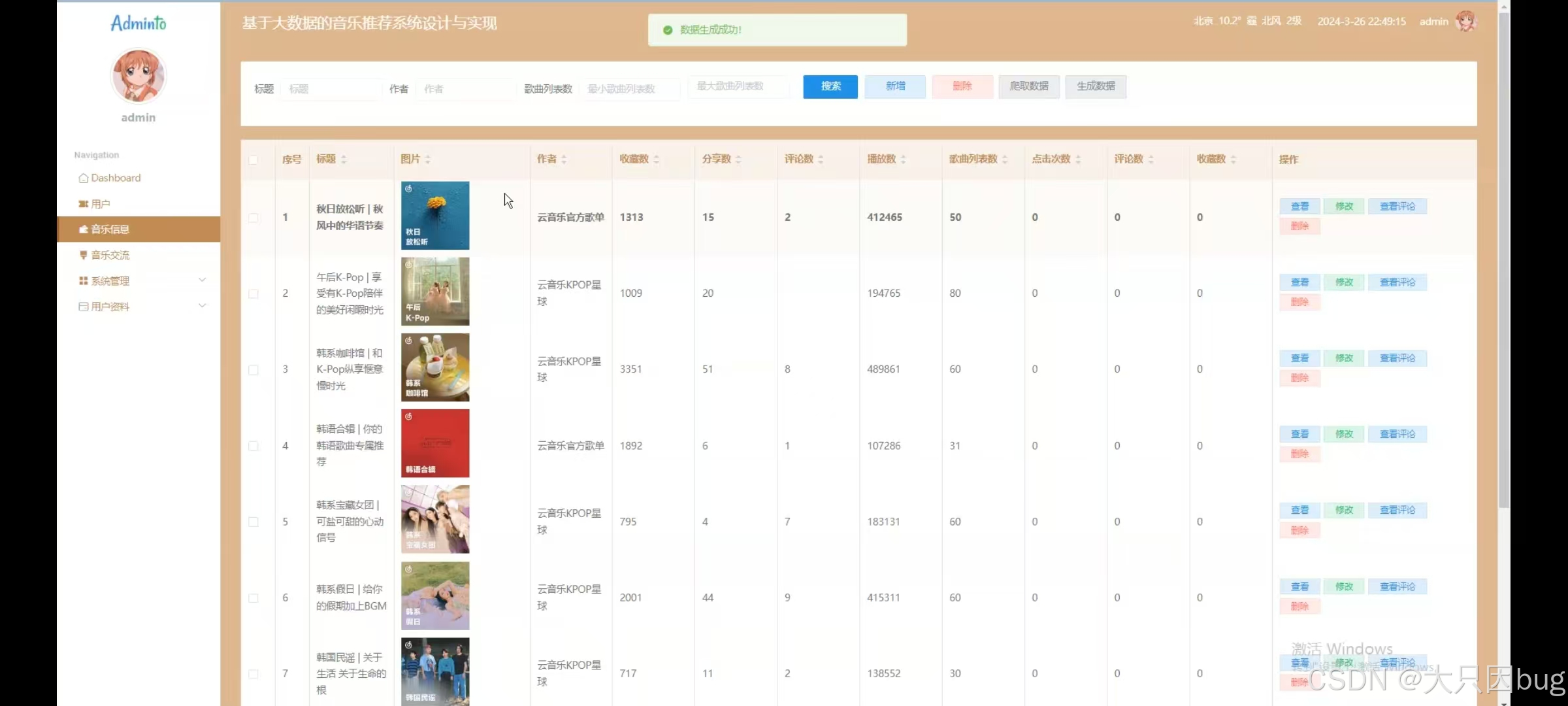The width and height of the screenshot is (1568, 706).
Task: Click the Dashboard home icon
Action: pyautogui.click(x=83, y=178)
